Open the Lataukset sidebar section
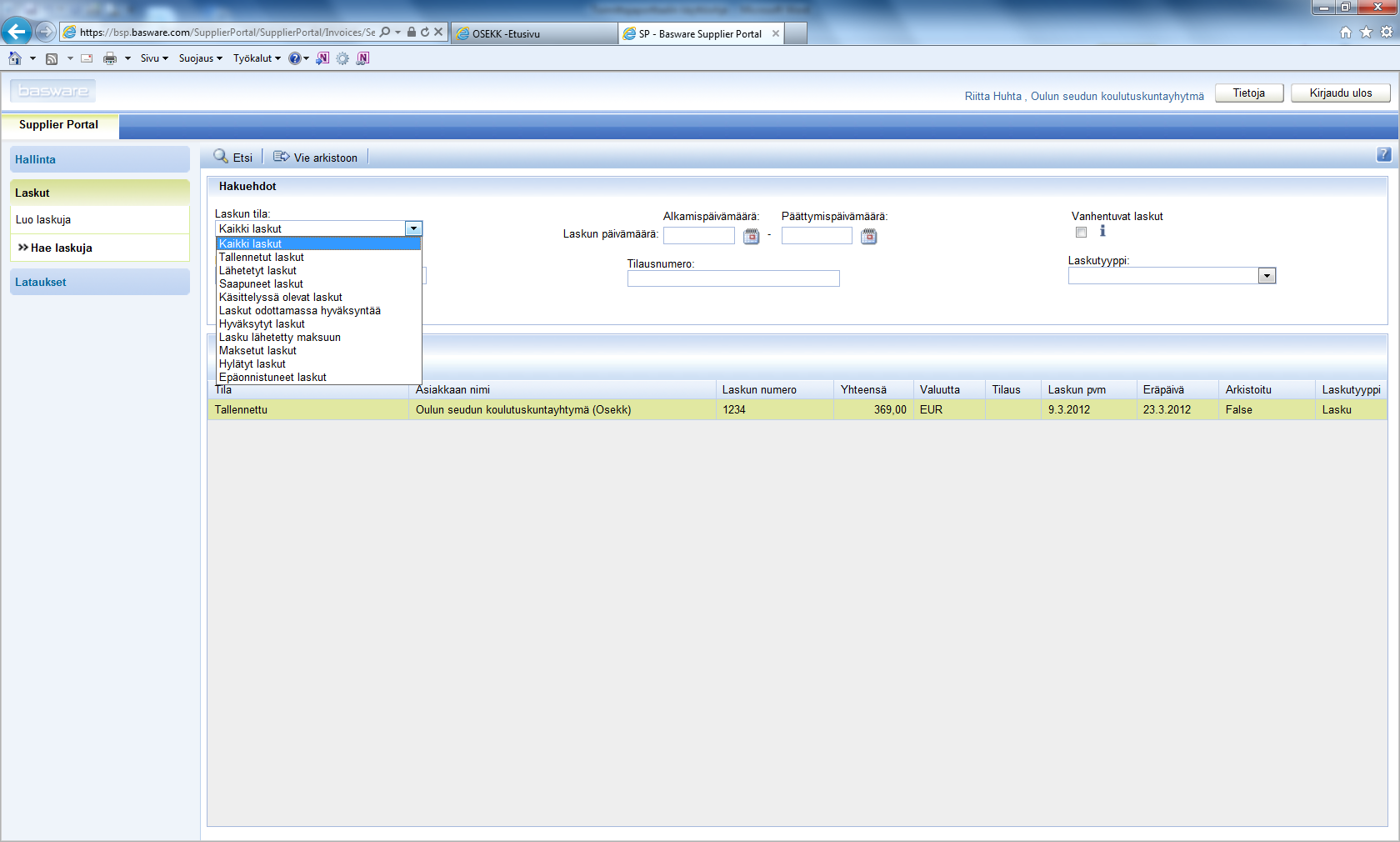 [x=100, y=282]
